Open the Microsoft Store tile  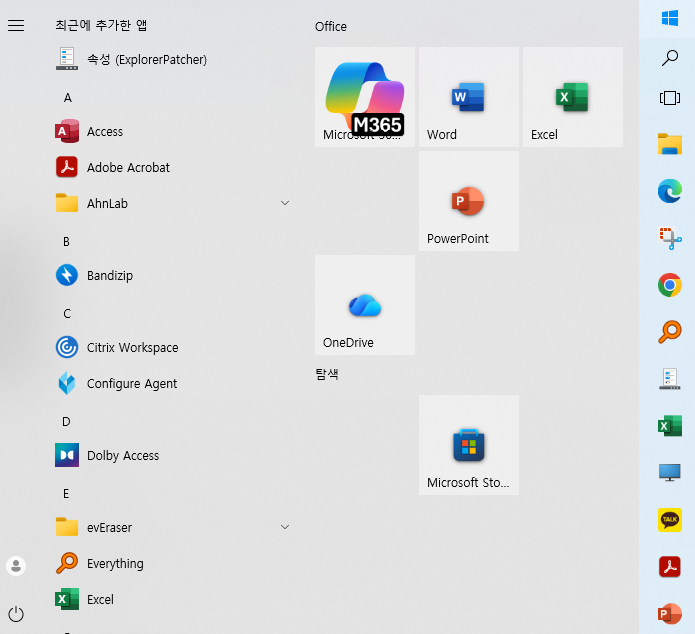point(469,445)
